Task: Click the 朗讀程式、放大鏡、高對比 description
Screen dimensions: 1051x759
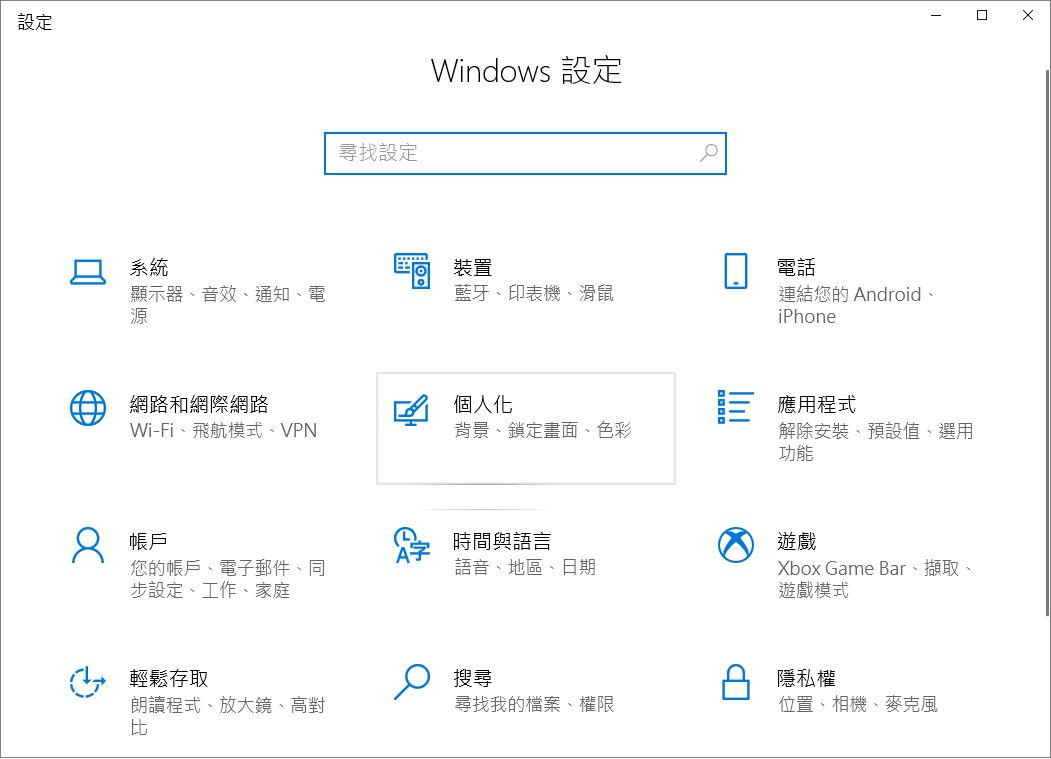Action: point(228,716)
